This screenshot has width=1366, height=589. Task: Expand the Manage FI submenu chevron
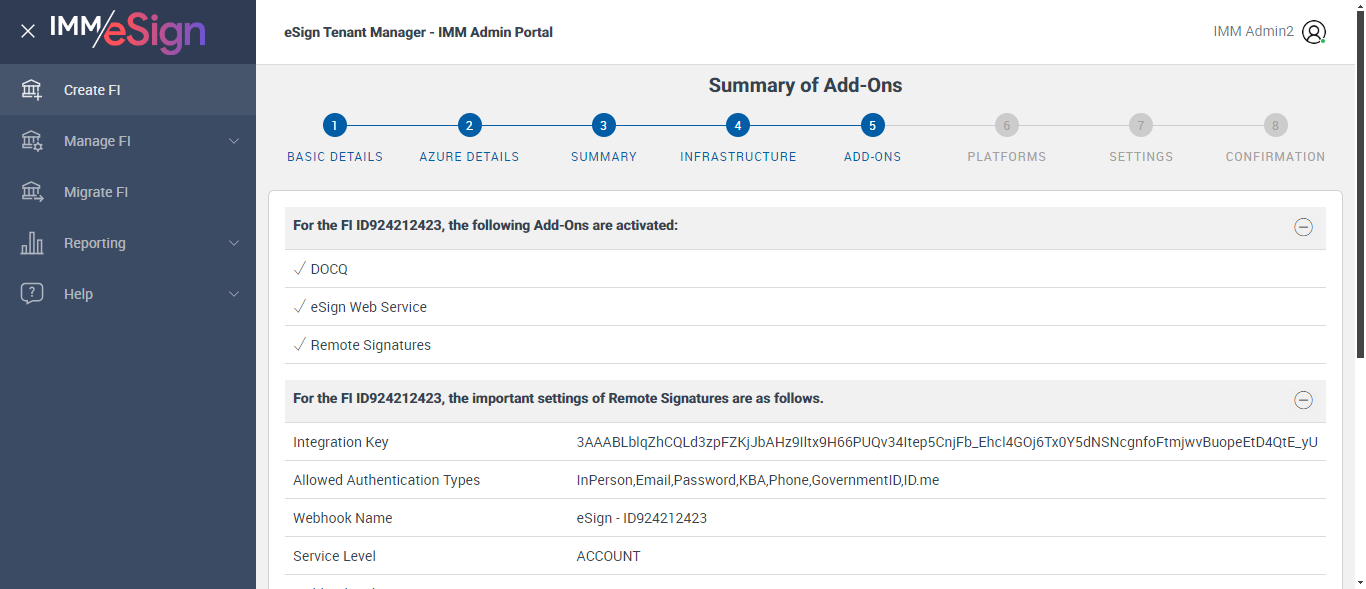[234, 141]
